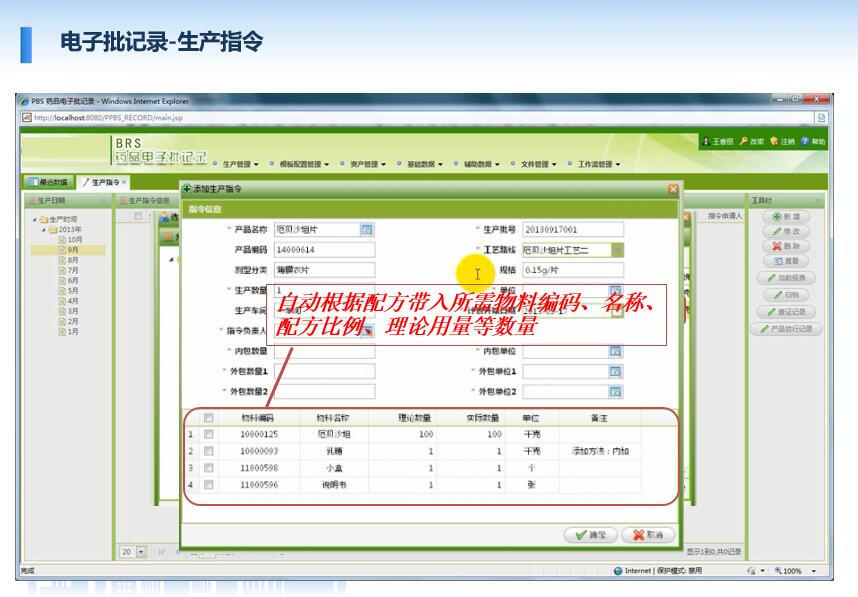Click the lookup icon beside 产品名称 field
The image size is (858, 597).
pyautogui.click(x=366, y=230)
